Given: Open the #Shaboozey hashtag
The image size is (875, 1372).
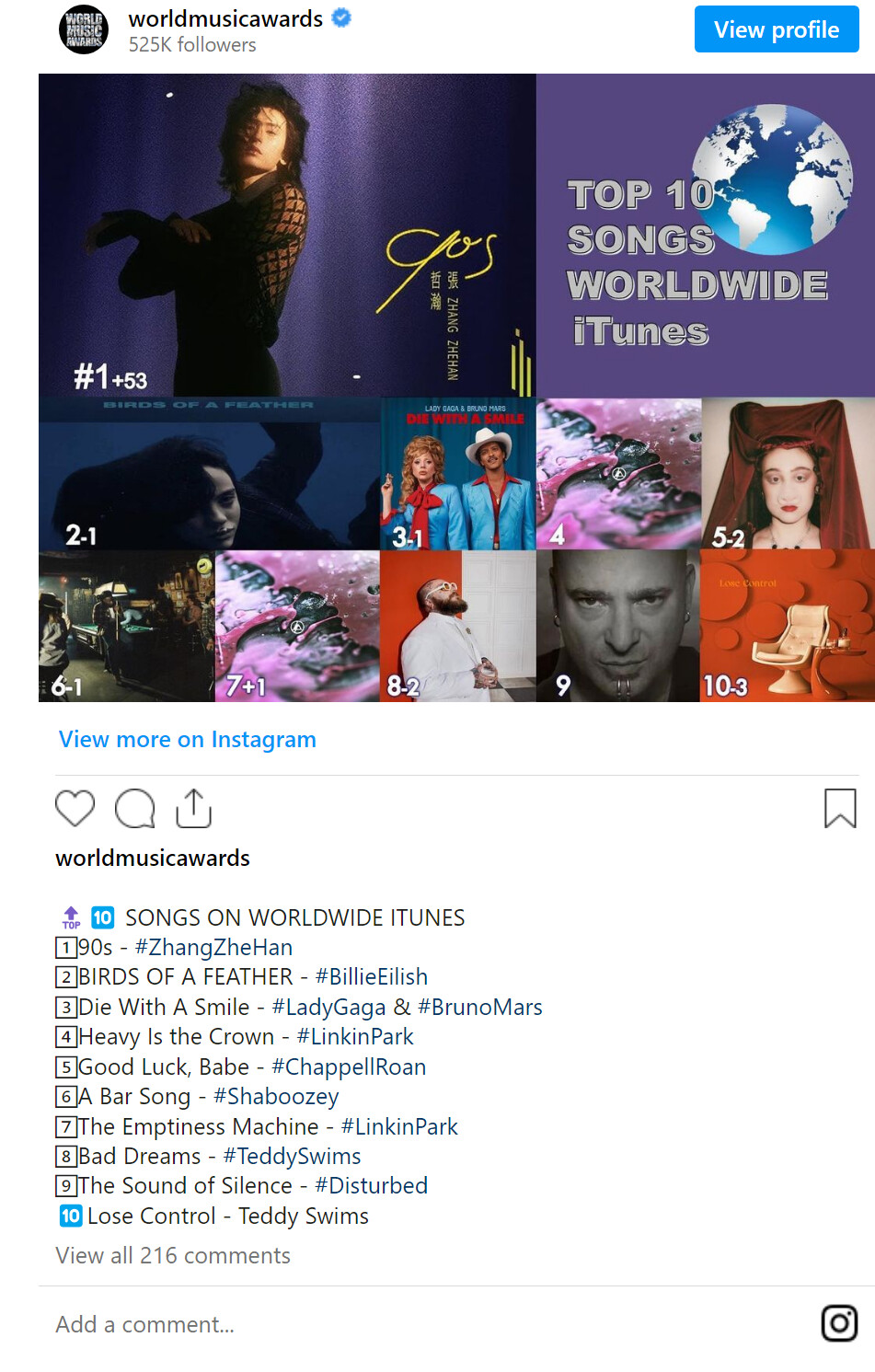Looking at the screenshot, I should (x=276, y=1096).
